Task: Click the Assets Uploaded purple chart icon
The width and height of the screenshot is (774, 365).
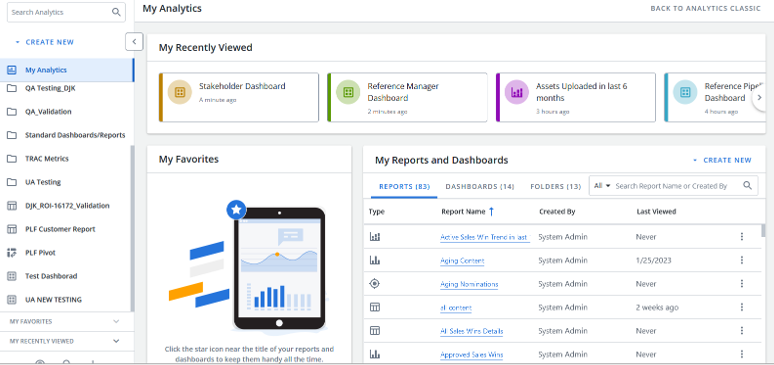Action: point(517,92)
